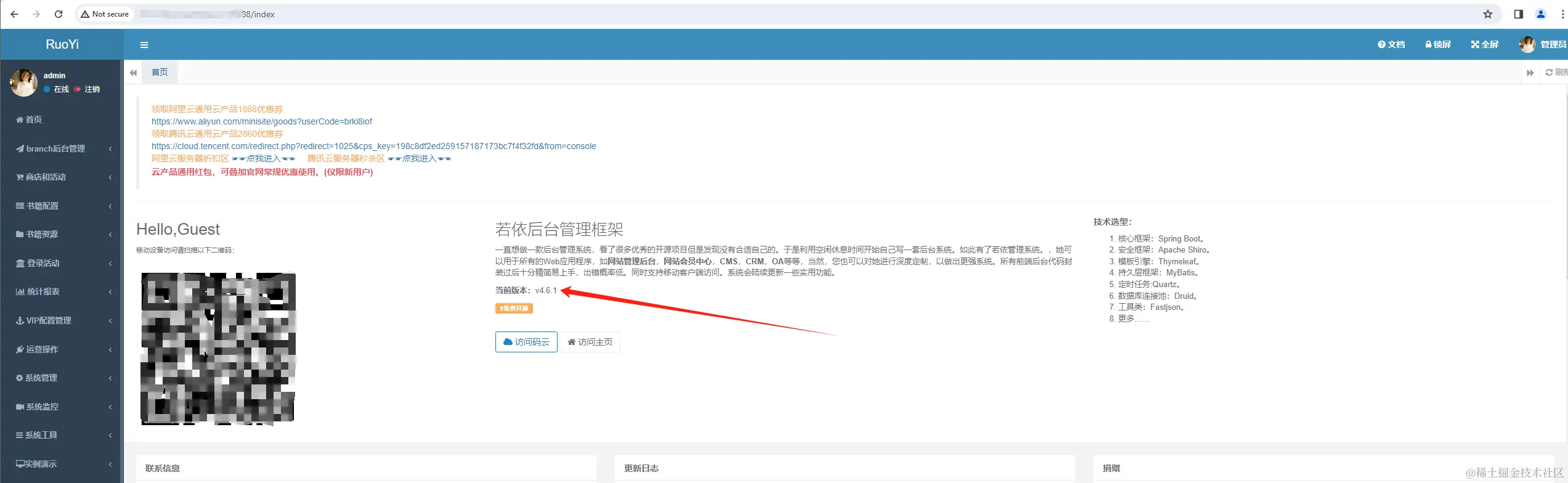Enter fullscreen with the 全屏 icon
Viewport: 1568px width, 483px height.
click(1485, 44)
